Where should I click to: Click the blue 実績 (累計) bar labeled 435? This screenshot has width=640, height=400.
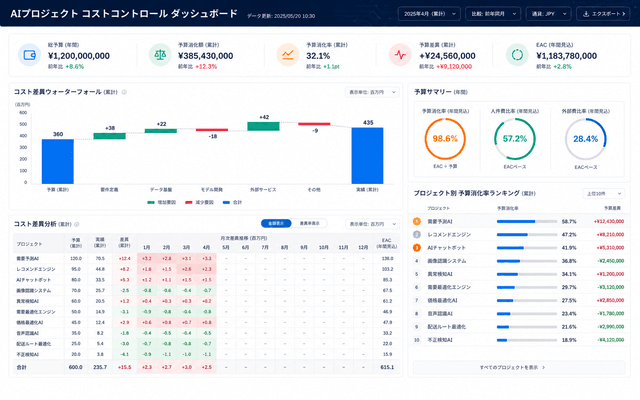tap(367, 156)
